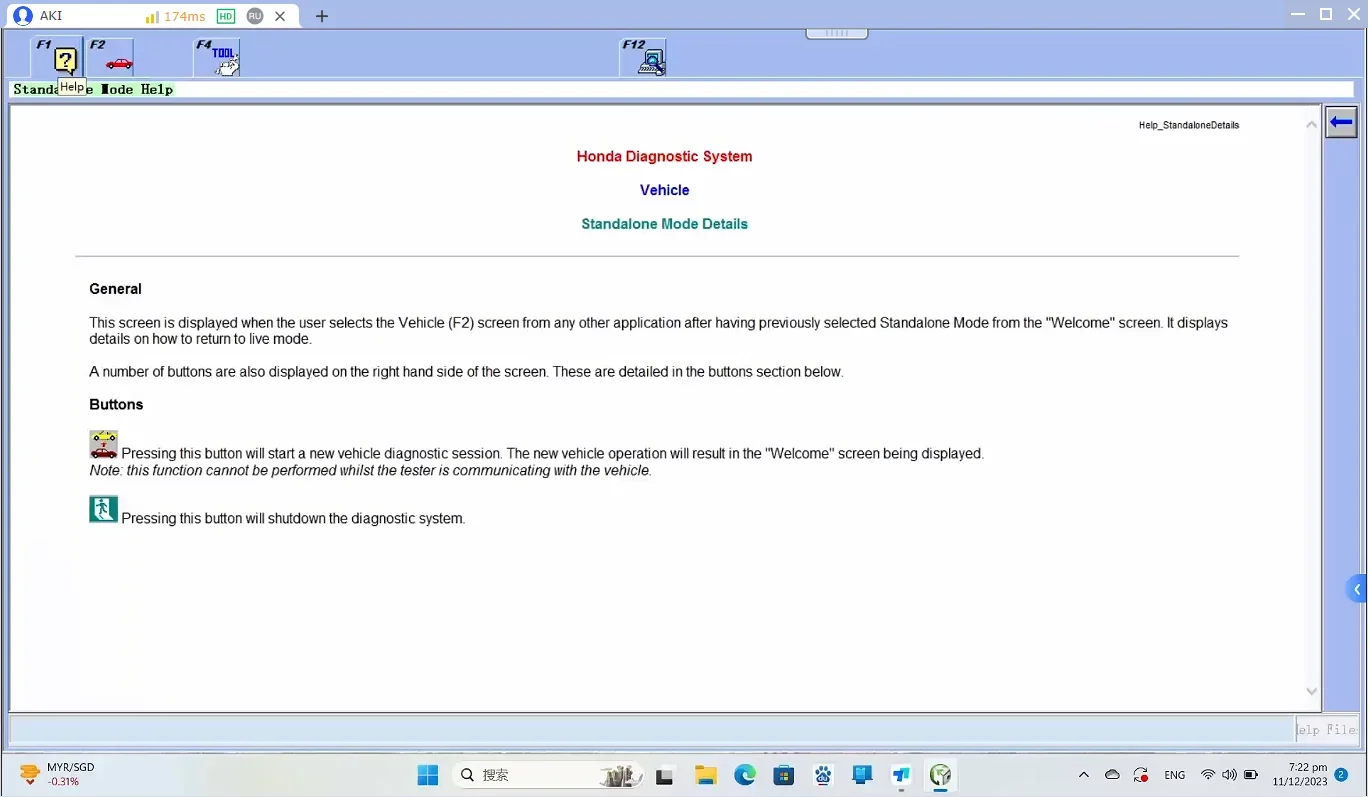Click the blue Vehicle heading
The width and height of the screenshot is (1368, 797).
(x=664, y=190)
